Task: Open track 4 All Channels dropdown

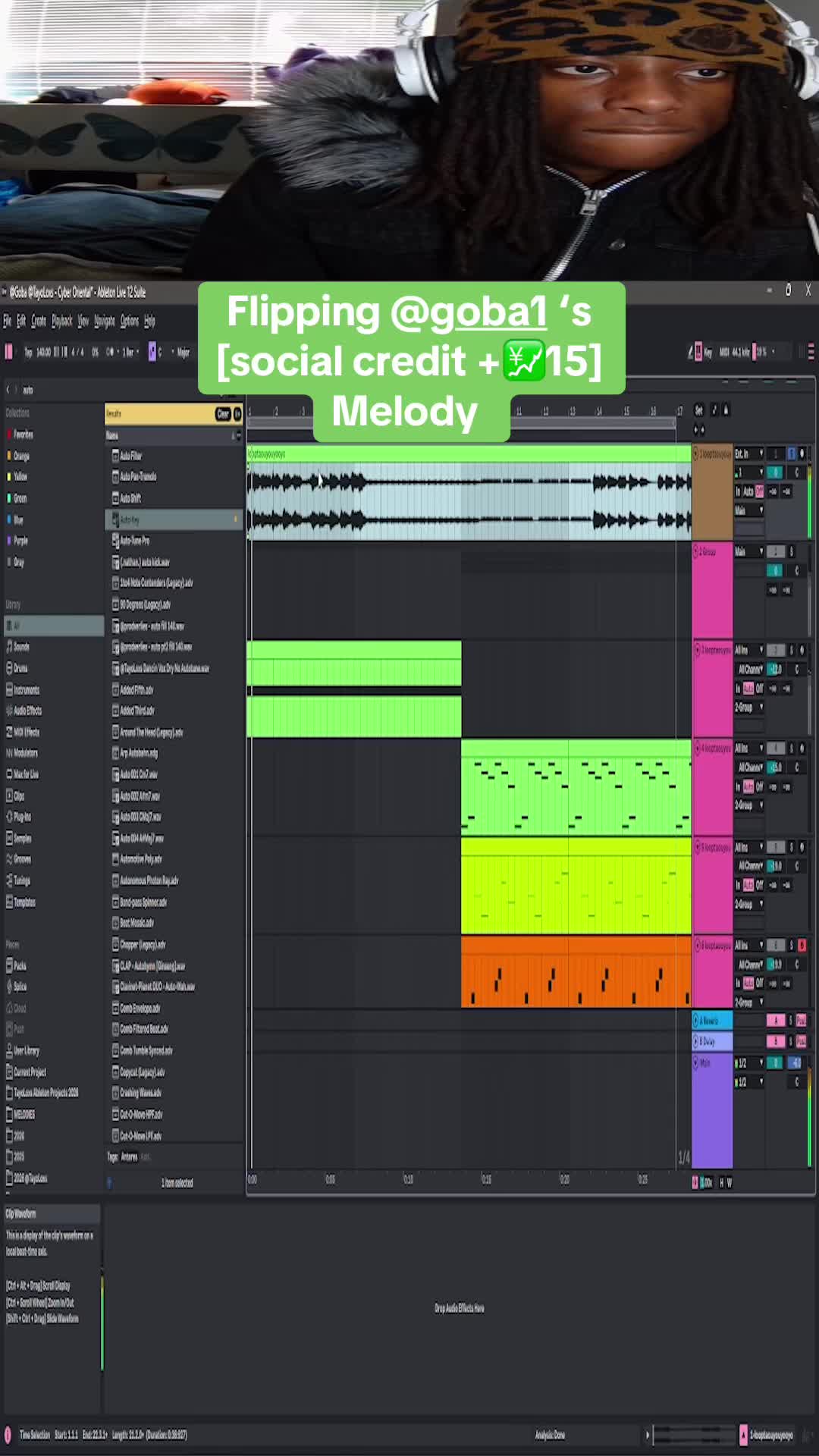Action: [x=751, y=767]
